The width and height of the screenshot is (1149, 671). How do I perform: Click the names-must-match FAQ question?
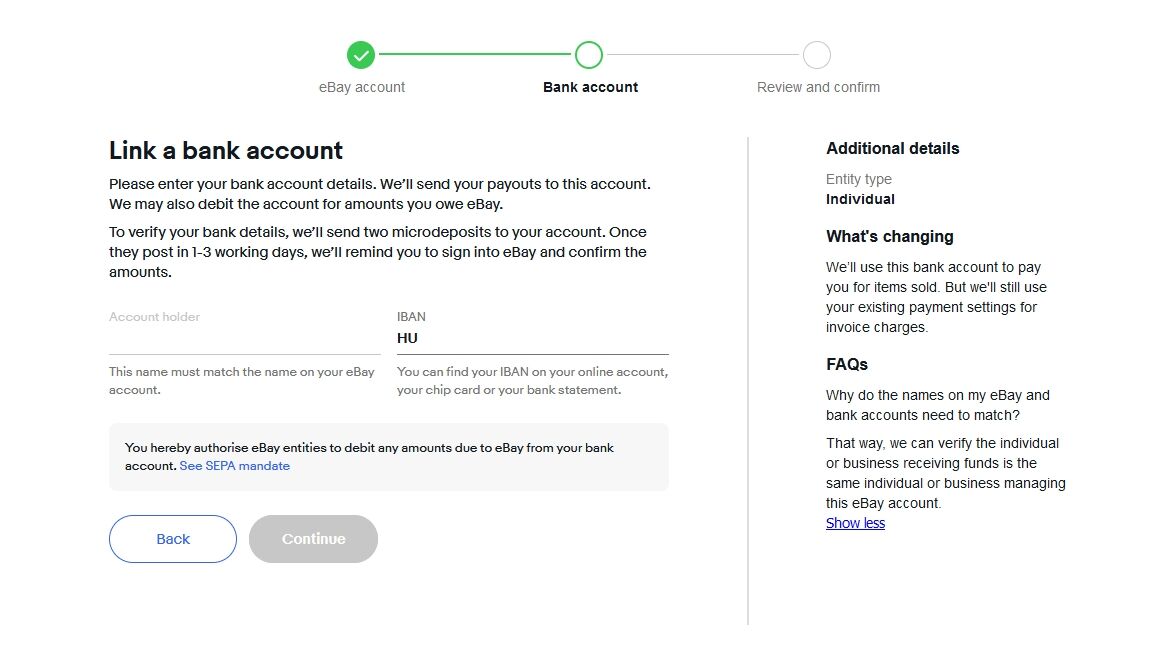(x=937, y=405)
